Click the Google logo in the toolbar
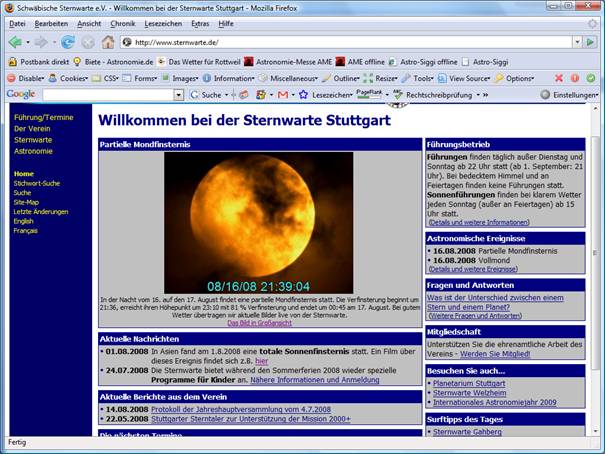 tap(21, 94)
